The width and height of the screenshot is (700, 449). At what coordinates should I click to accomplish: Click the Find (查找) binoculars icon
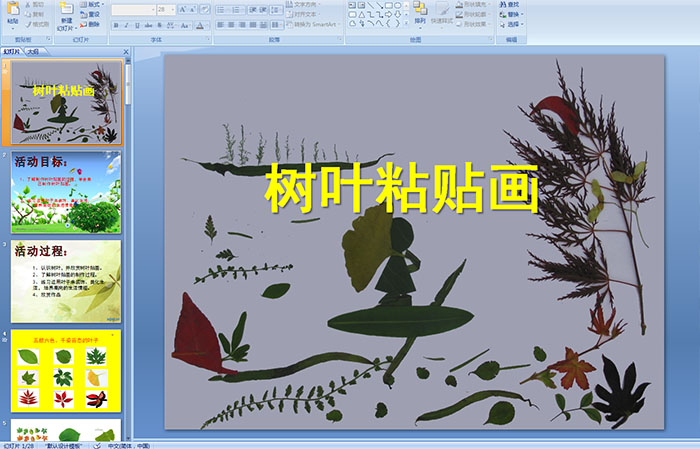(x=503, y=4)
